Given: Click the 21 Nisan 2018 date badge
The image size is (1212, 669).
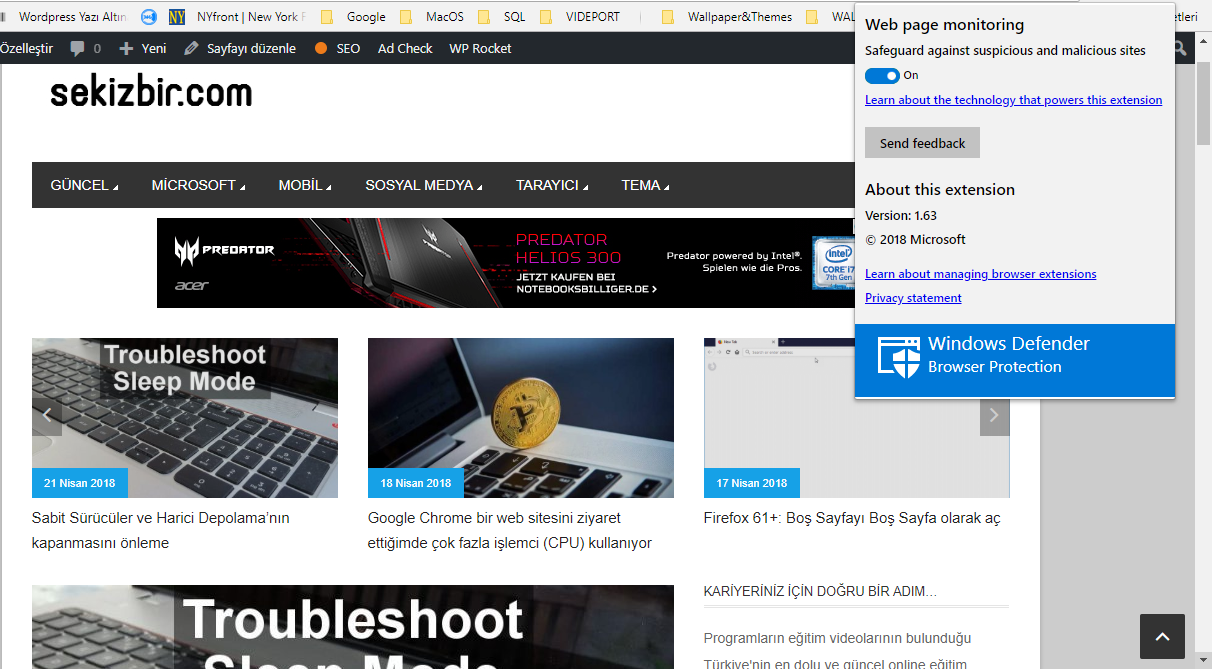Looking at the screenshot, I should 80,483.
